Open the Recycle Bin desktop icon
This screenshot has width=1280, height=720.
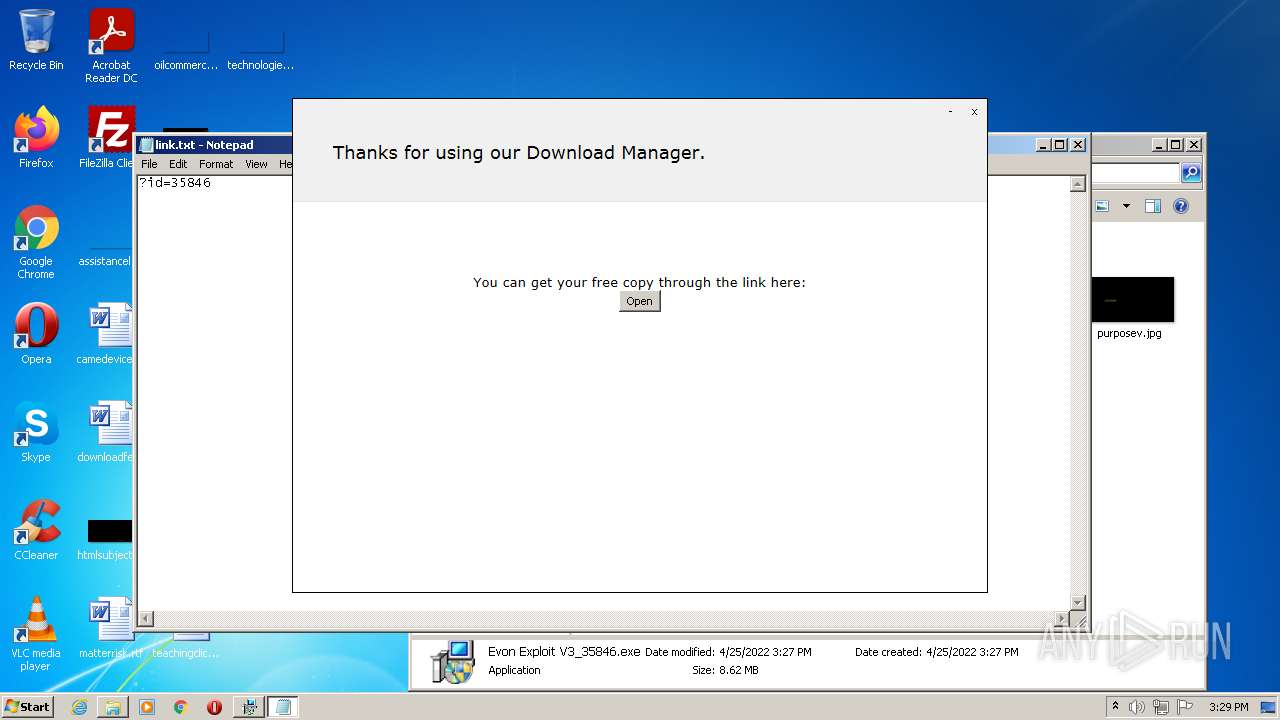click(36, 40)
